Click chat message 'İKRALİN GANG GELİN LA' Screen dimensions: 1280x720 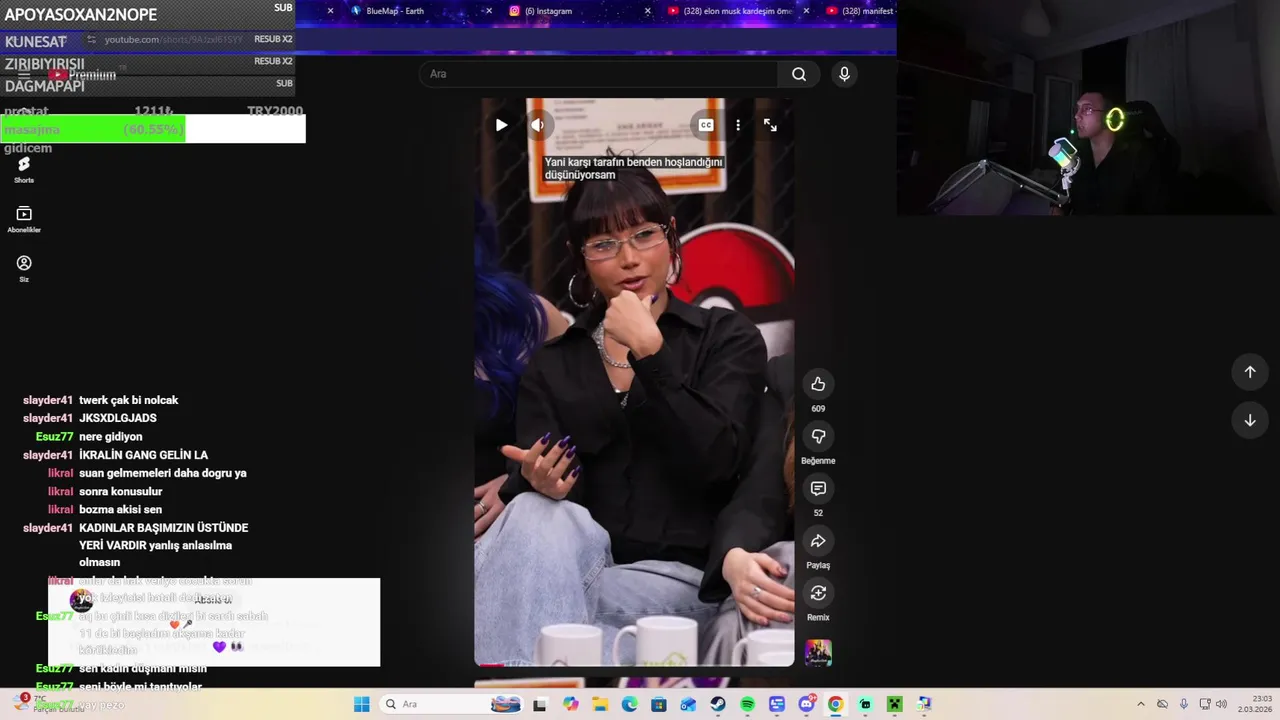[144, 455]
